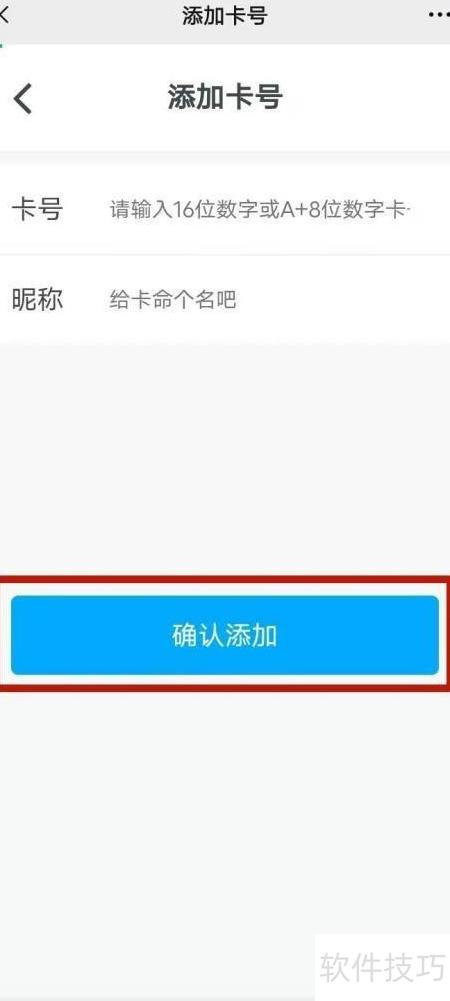Tap the empty gray area above the 确认添加 button
This screenshot has width=450, height=1001.
click(x=225, y=460)
